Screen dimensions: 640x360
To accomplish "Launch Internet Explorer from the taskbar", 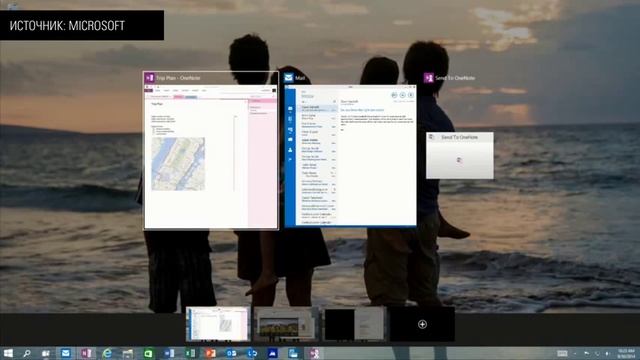I will click(x=107, y=353).
